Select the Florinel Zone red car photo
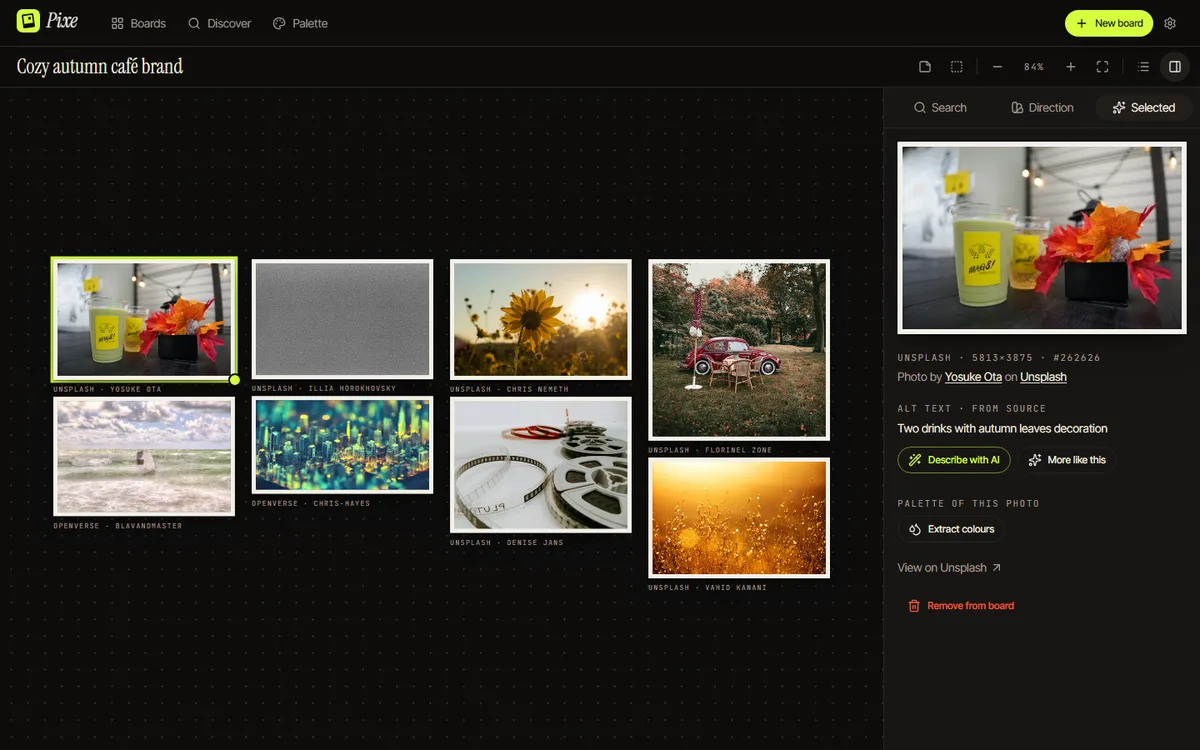Screen dimensions: 1200x750 tap(739, 350)
